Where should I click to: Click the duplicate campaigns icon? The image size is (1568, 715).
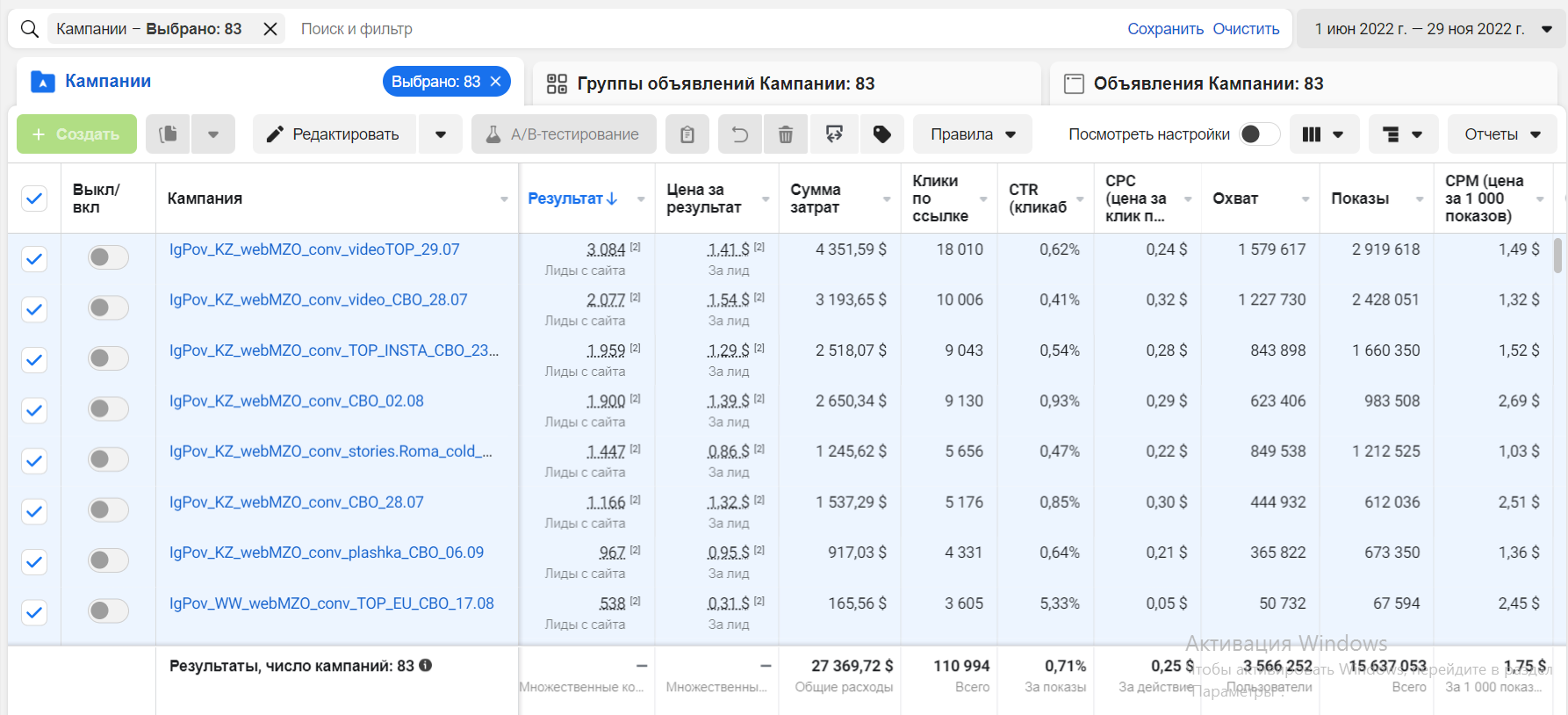tap(168, 134)
